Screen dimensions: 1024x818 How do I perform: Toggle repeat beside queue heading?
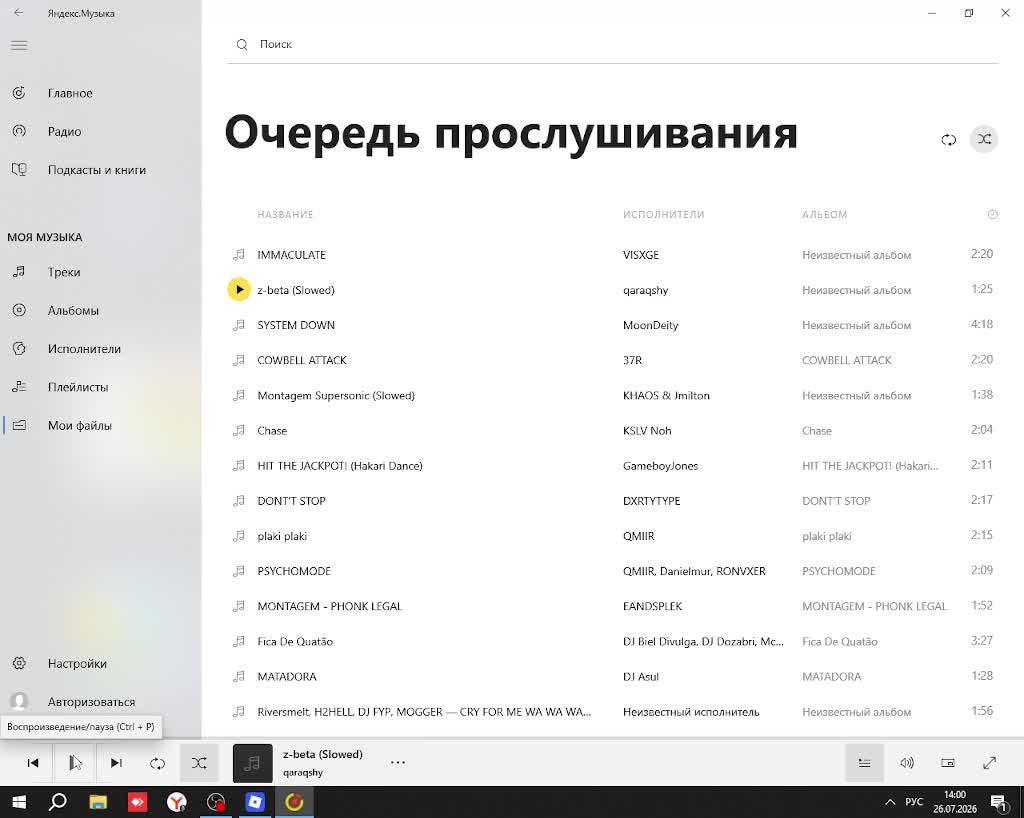(948, 139)
